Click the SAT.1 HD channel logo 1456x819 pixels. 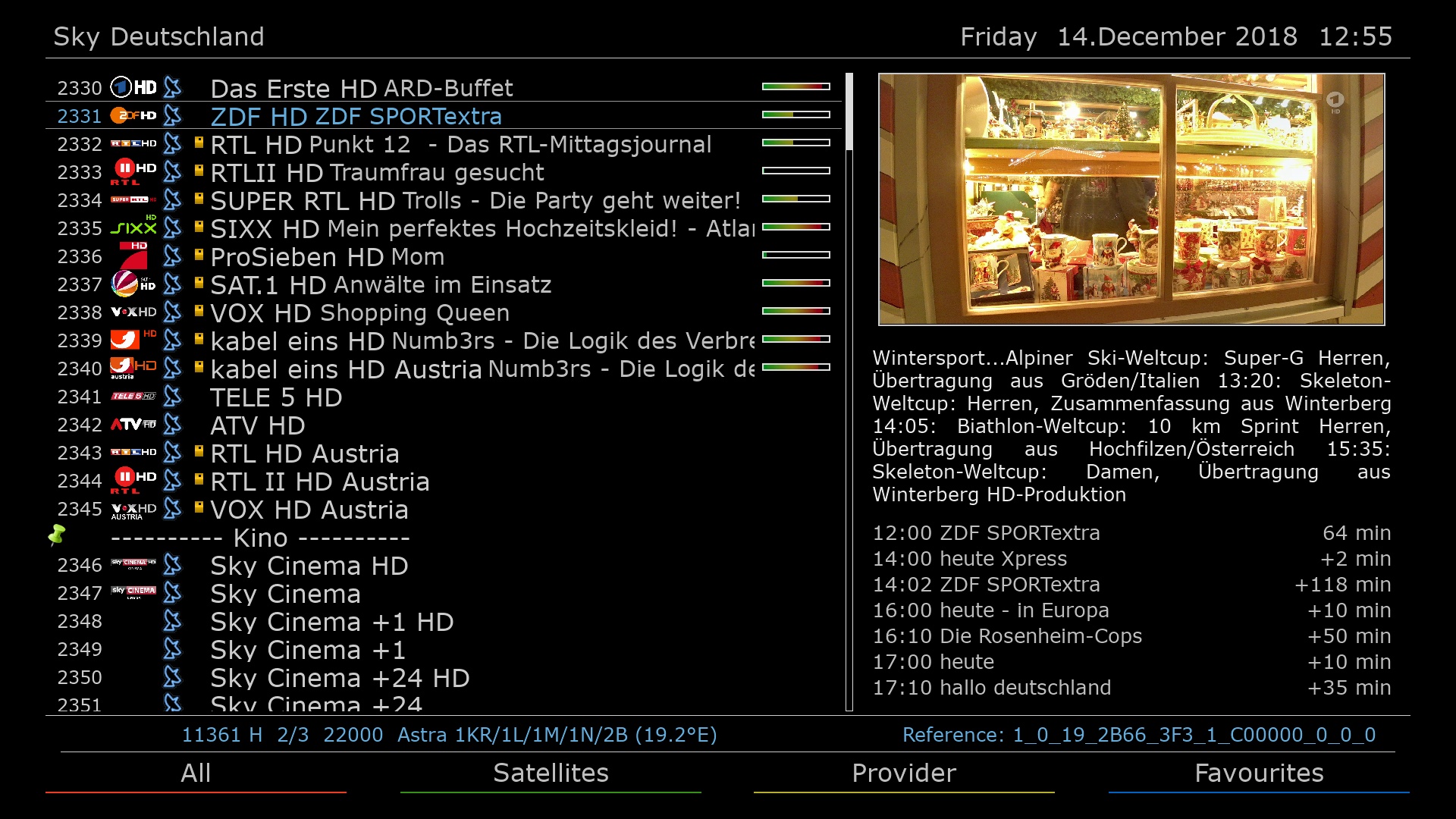133,284
